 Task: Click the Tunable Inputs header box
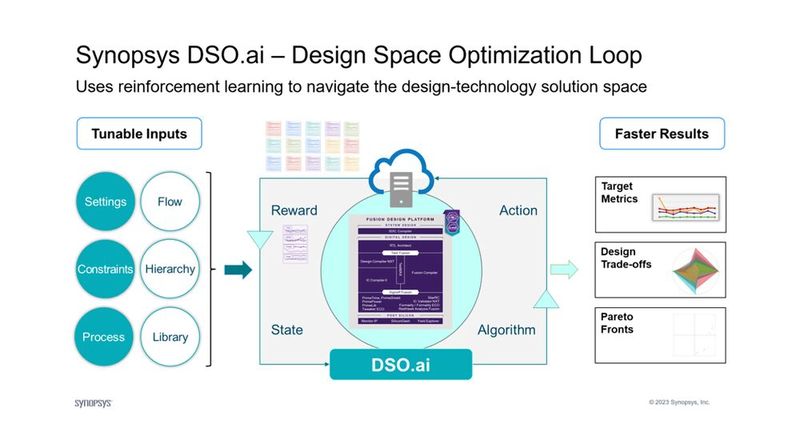click(139, 134)
